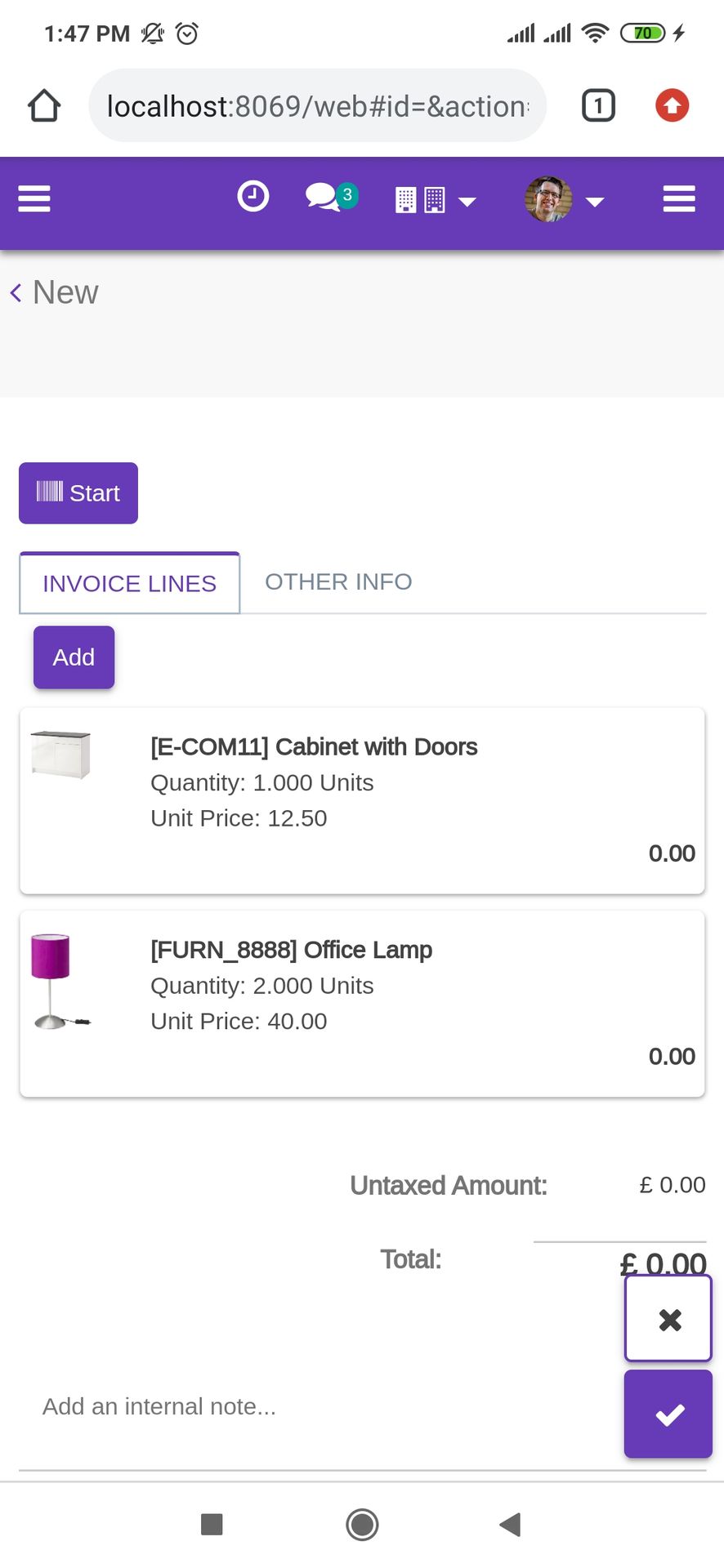Select the Invoice Lines tab

[130, 583]
